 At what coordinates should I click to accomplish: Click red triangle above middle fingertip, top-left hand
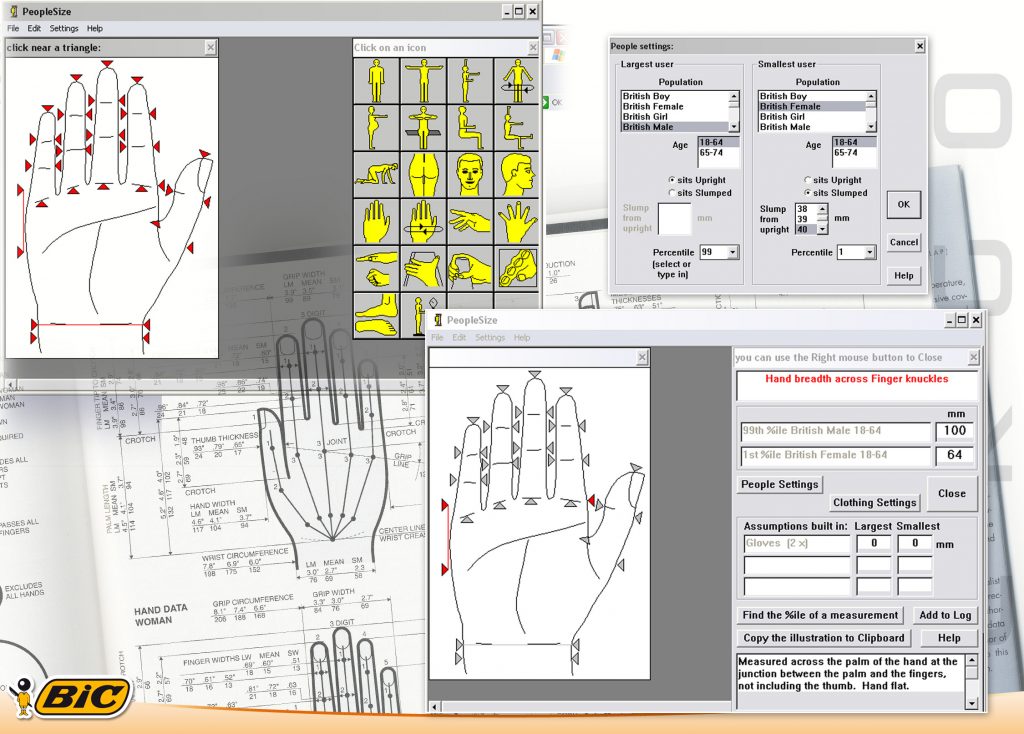(107, 63)
